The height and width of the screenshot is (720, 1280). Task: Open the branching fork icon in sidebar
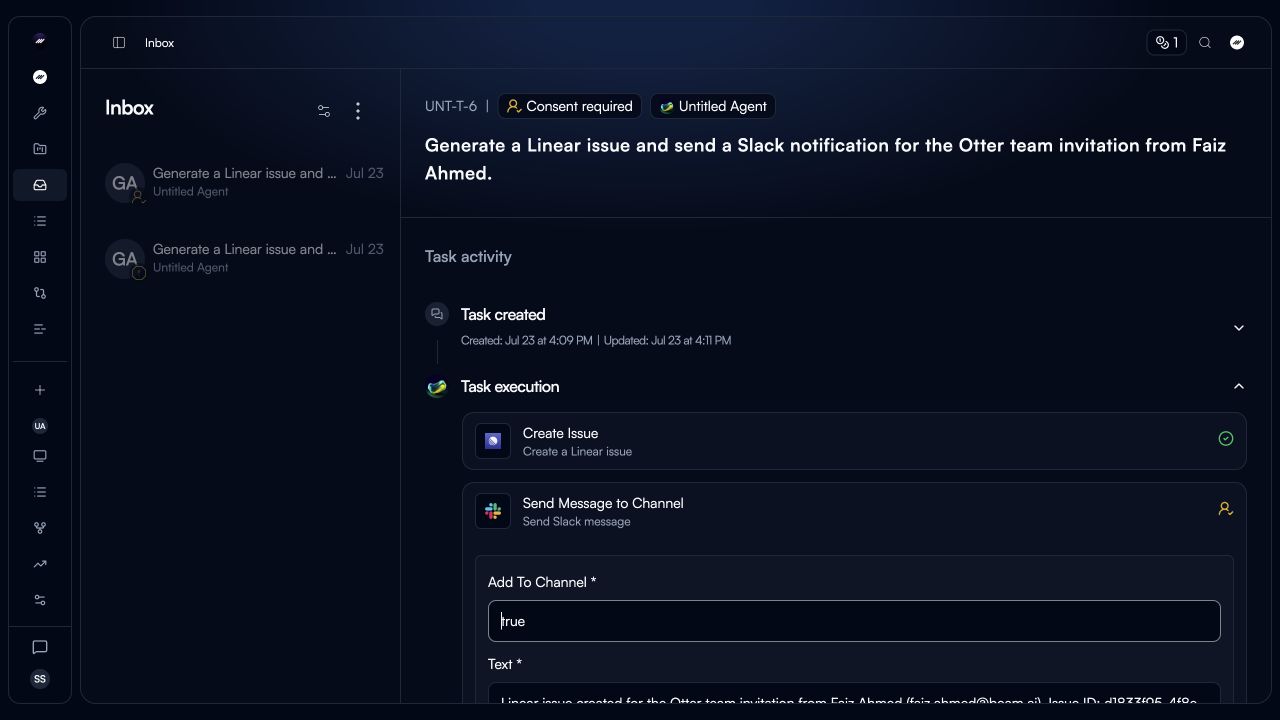pos(40,528)
